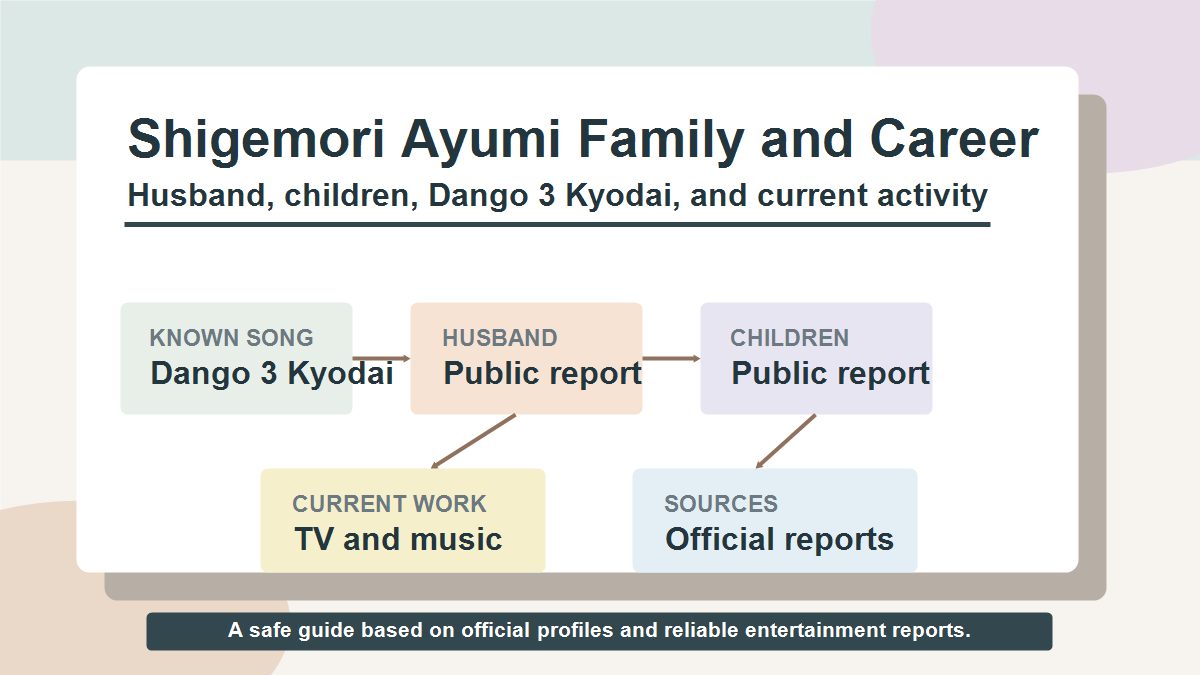The image size is (1200, 675).
Task: Click the 'HUSBAND' label
Action: pyautogui.click(x=500, y=338)
